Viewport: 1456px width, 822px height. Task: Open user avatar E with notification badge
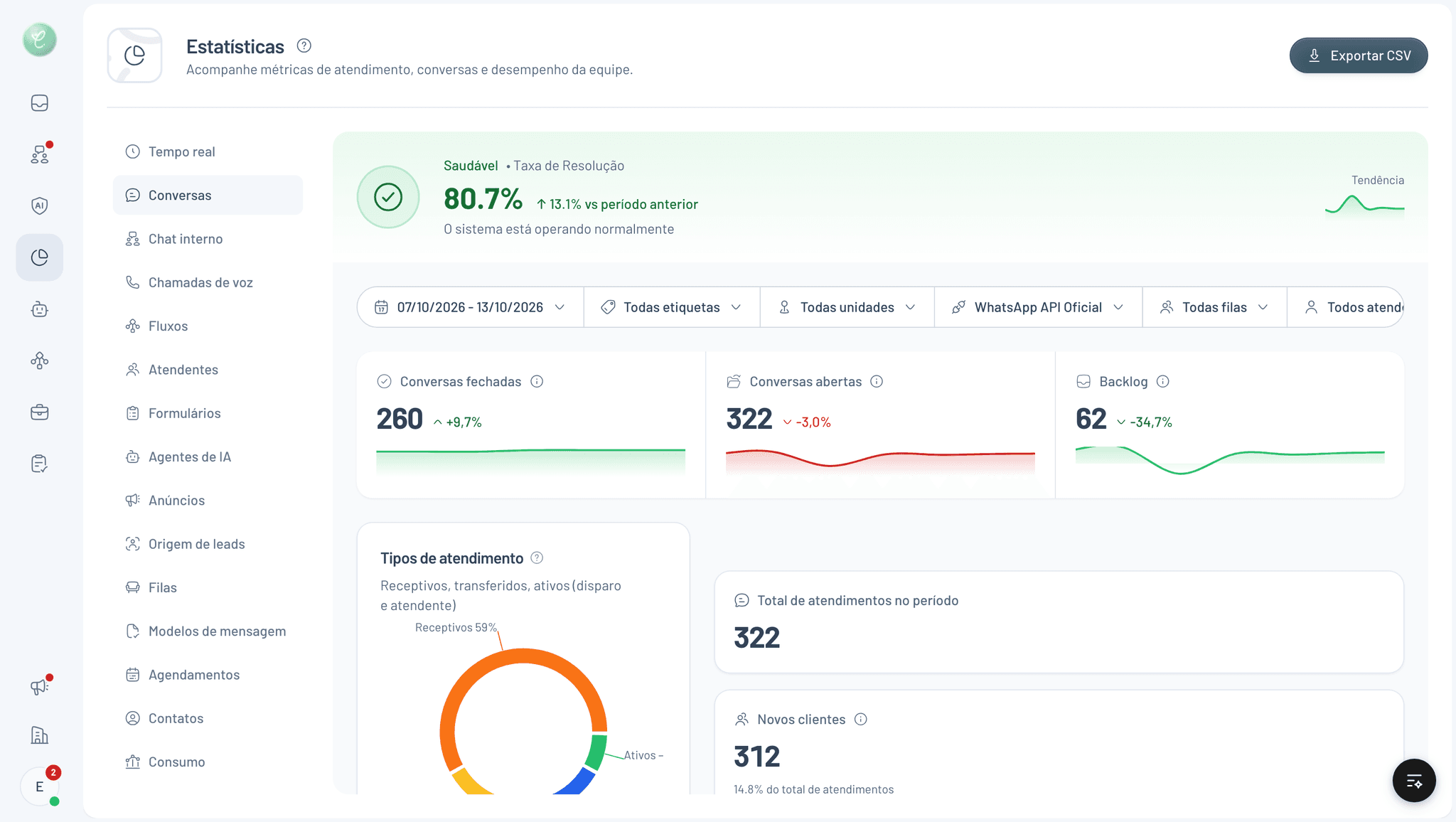click(40, 786)
